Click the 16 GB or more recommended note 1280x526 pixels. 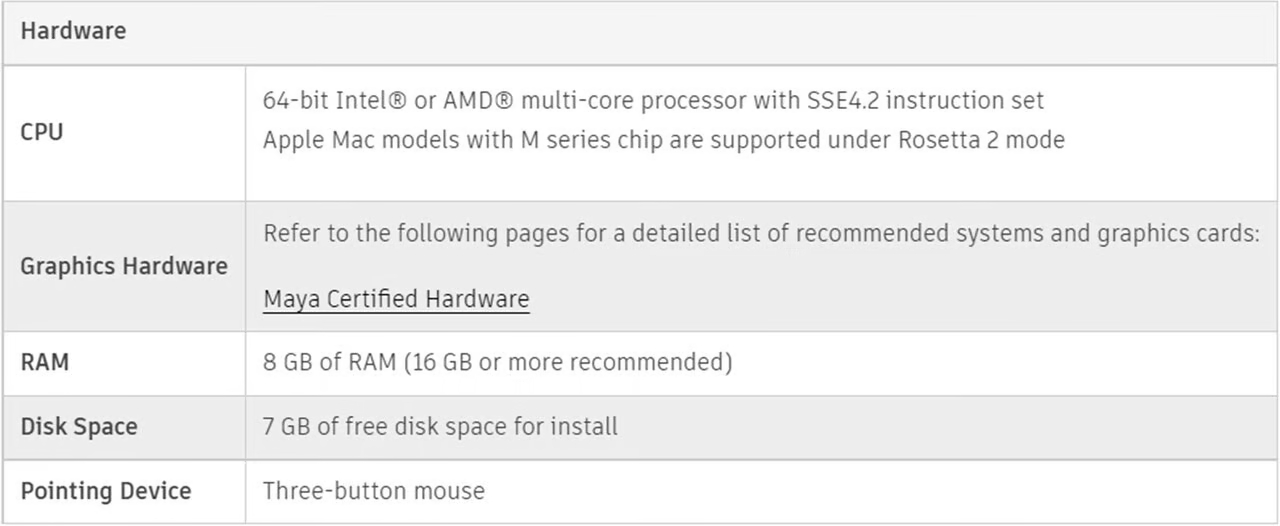pos(568,362)
